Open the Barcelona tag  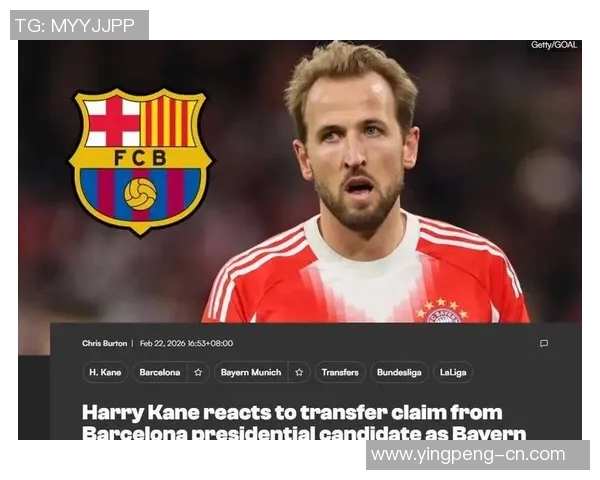click(160, 372)
